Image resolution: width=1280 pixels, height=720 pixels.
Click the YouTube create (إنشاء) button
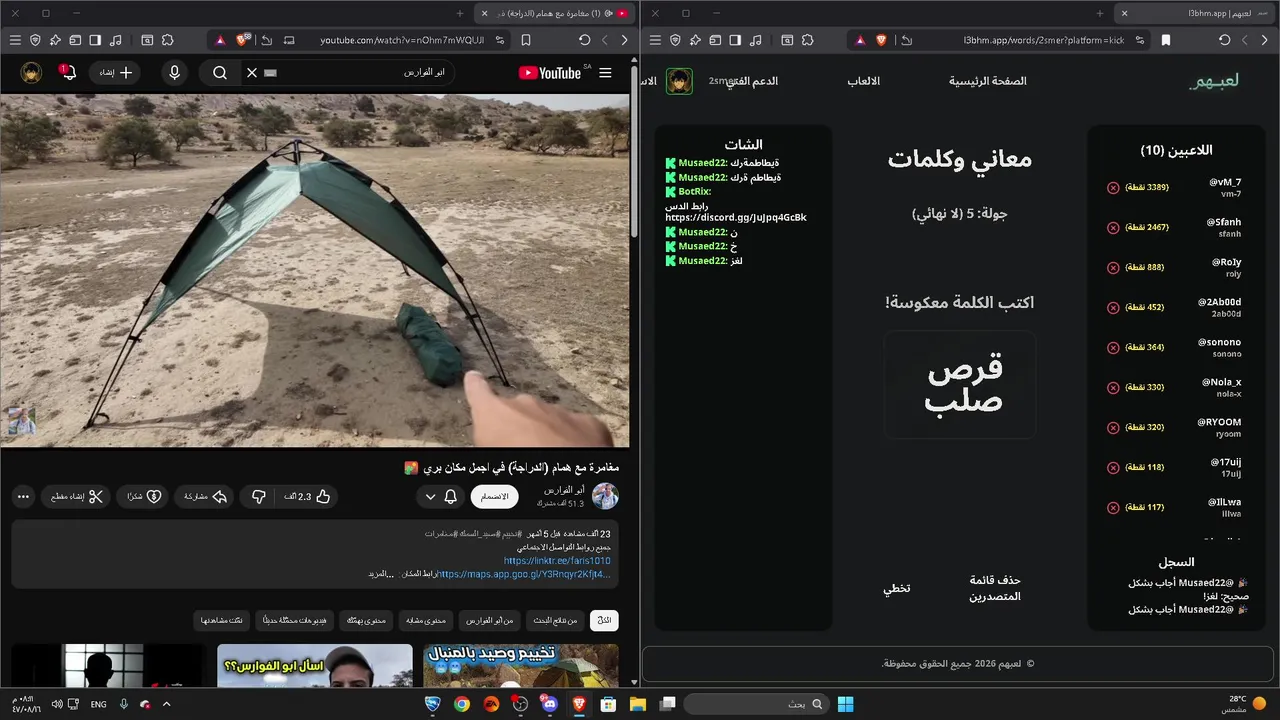point(117,73)
